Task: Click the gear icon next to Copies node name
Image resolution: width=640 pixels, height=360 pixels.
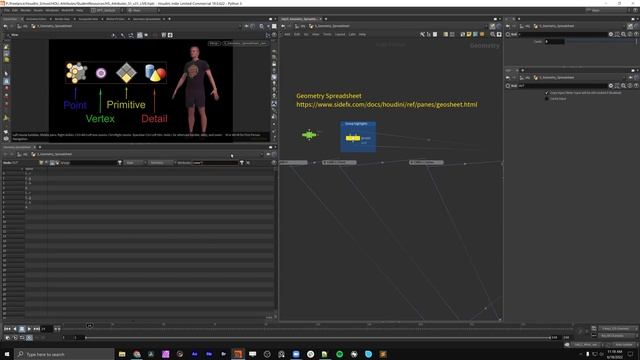Action: (611, 35)
